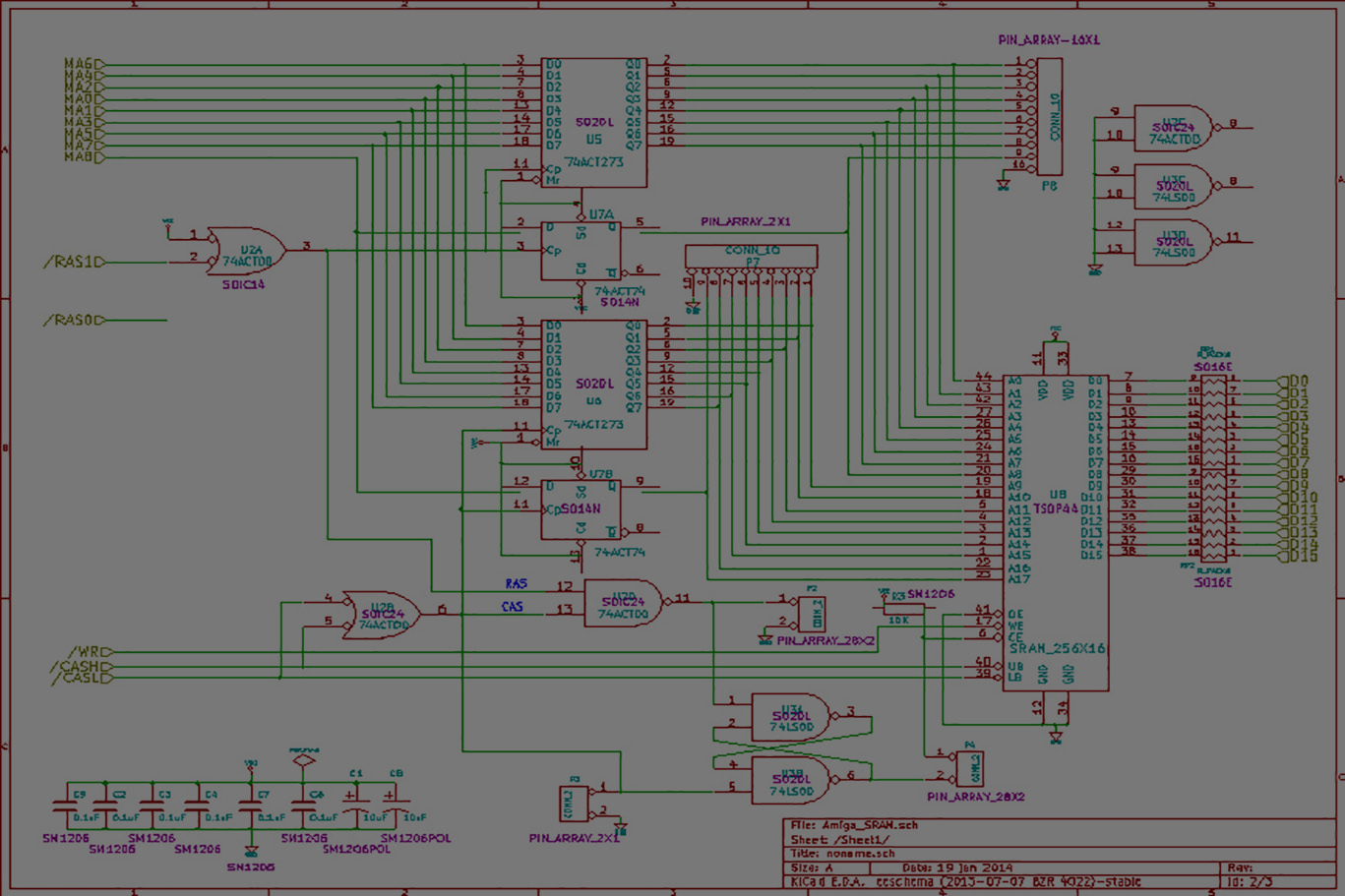Select the P7 CONN_10 horizontal connector
Viewport: 1345px width, 896px height.
pos(751,257)
